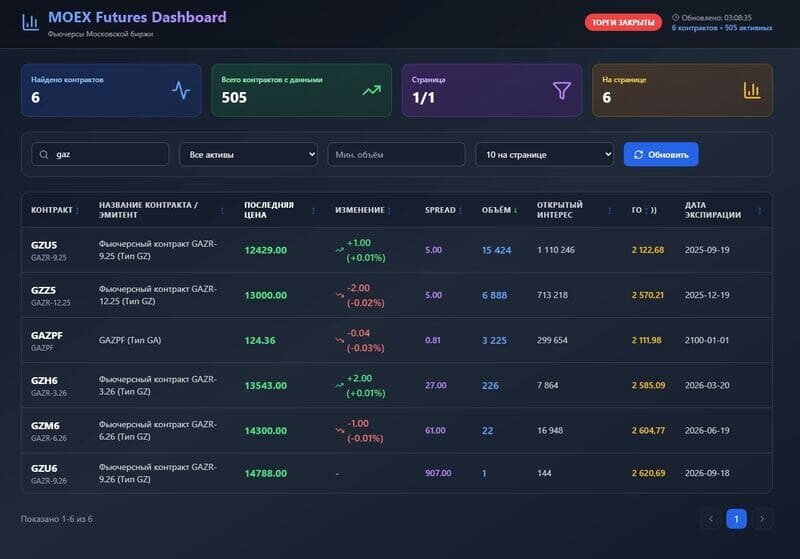
Task: Click expiration date 2026-06-19
Action: point(707,430)
